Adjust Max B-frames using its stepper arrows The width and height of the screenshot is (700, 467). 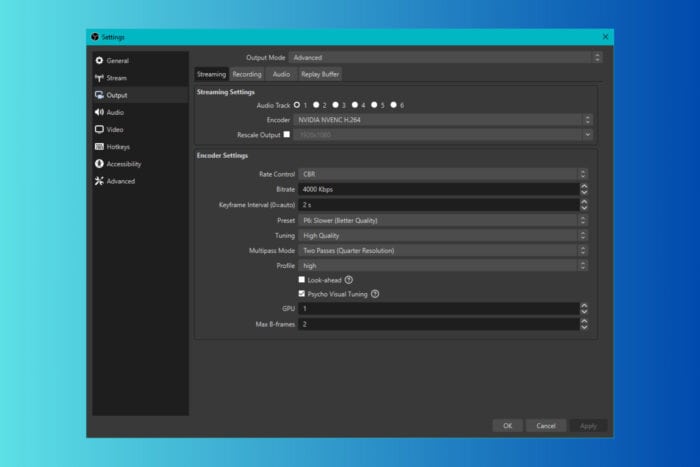pyautogui.click(x=584, y=324)
